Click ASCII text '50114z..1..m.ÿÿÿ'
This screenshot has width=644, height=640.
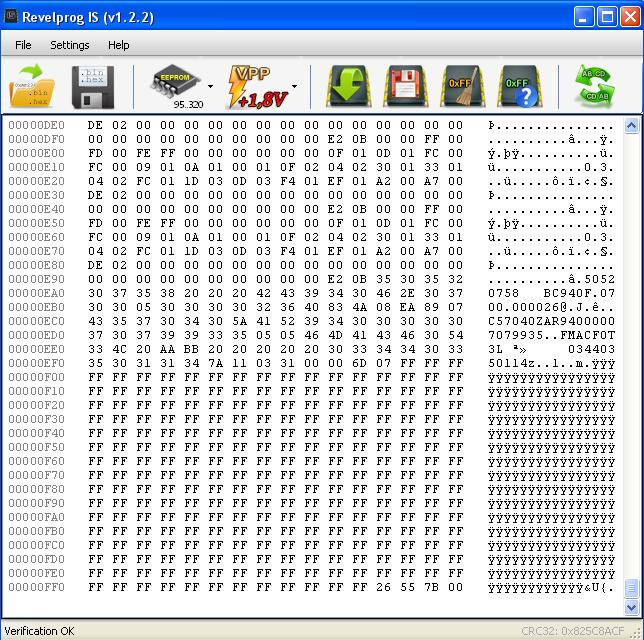(x=551, y=364)
